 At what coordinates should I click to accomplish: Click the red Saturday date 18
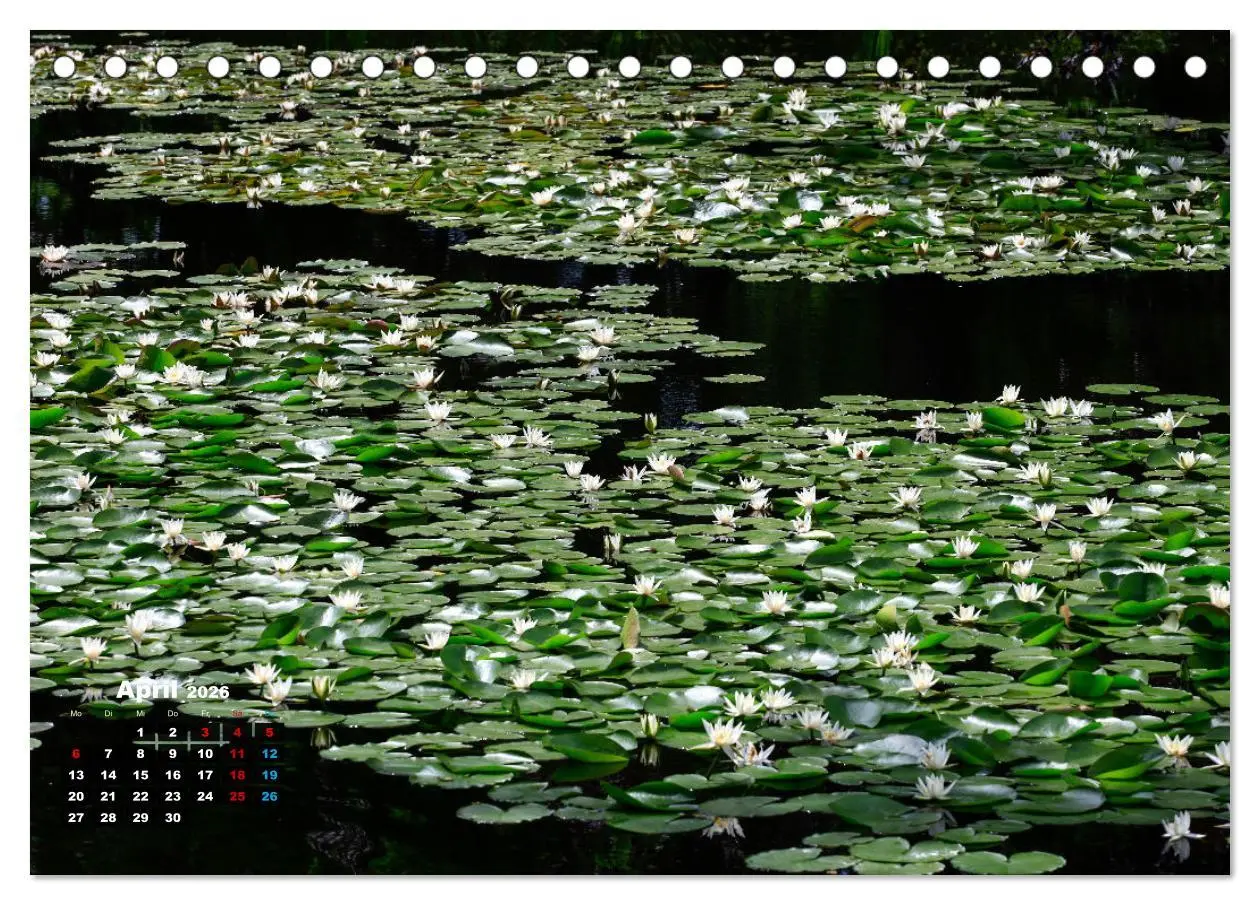click(x=237, y=775)
